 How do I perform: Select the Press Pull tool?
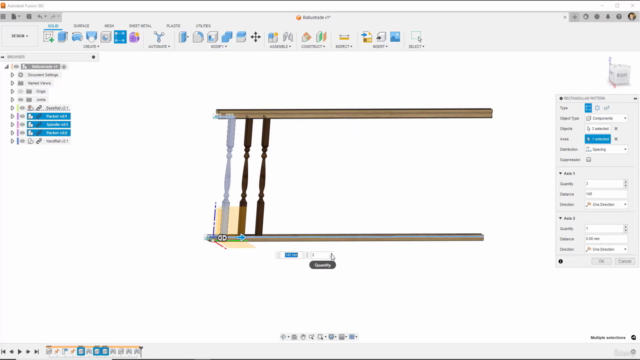[x=183, y=37]
